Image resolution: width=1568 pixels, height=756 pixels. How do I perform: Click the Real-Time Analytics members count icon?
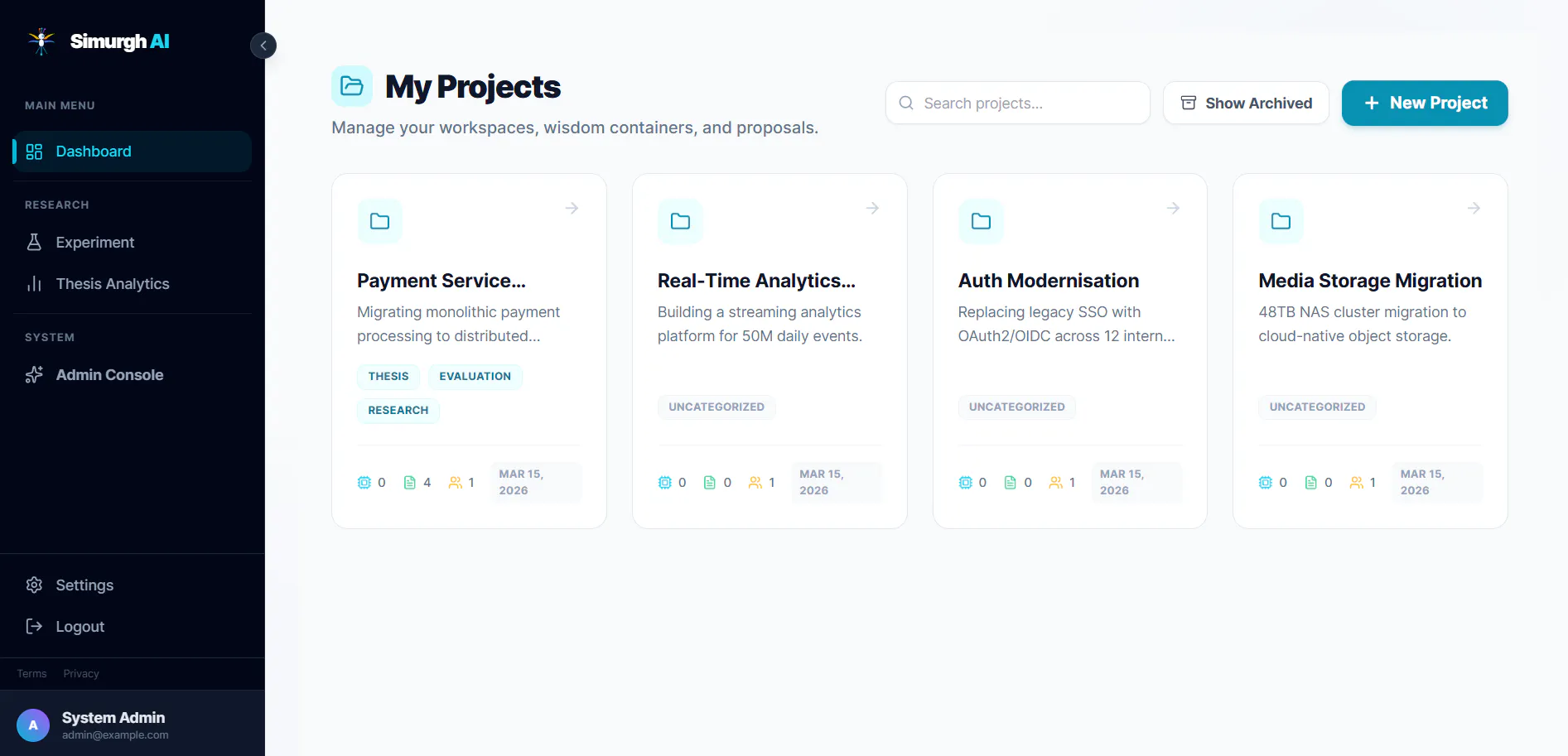click(x=755, y=483)
